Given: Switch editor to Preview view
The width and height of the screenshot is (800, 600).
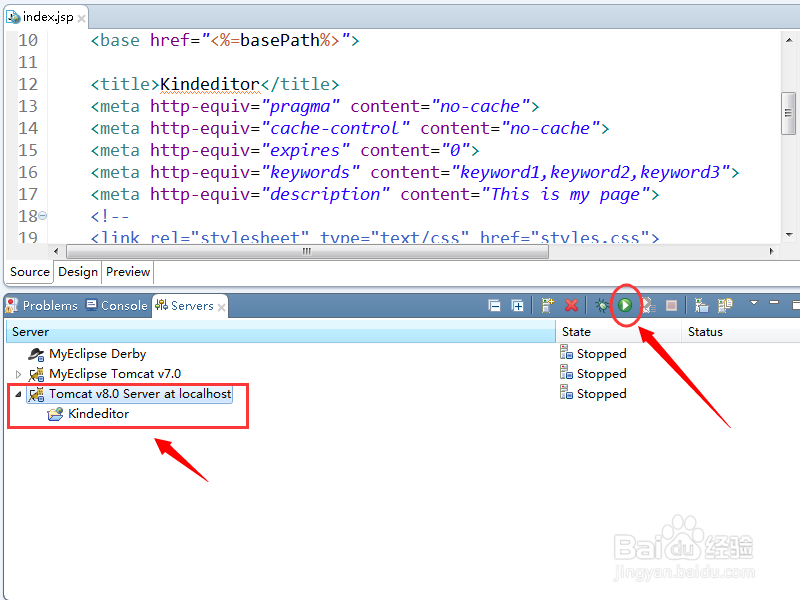Looking at the screenshot, I should 128,272.
